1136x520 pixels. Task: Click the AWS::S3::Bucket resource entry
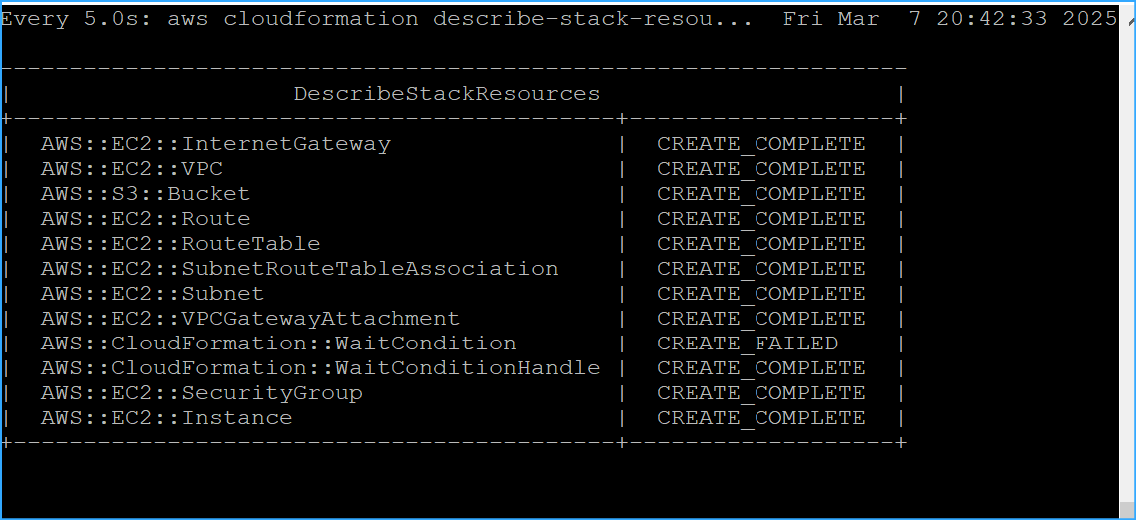pyautogui.click(x=145, y=194)
